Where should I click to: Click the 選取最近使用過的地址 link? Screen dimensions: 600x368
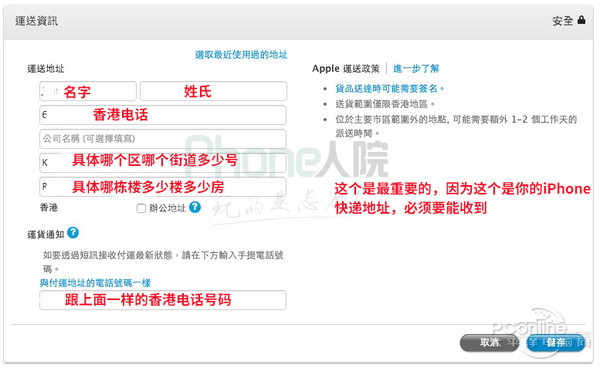[x=241, y=55]
